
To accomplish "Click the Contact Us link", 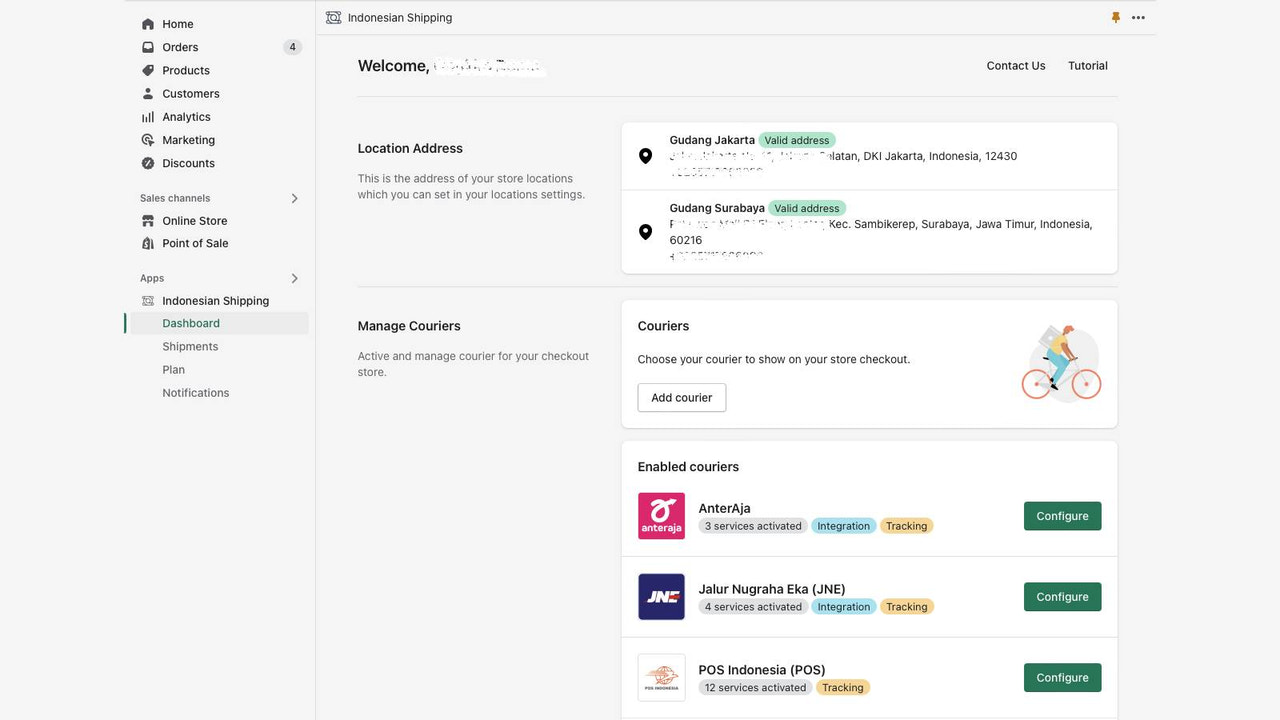I will click(1016, 66).
